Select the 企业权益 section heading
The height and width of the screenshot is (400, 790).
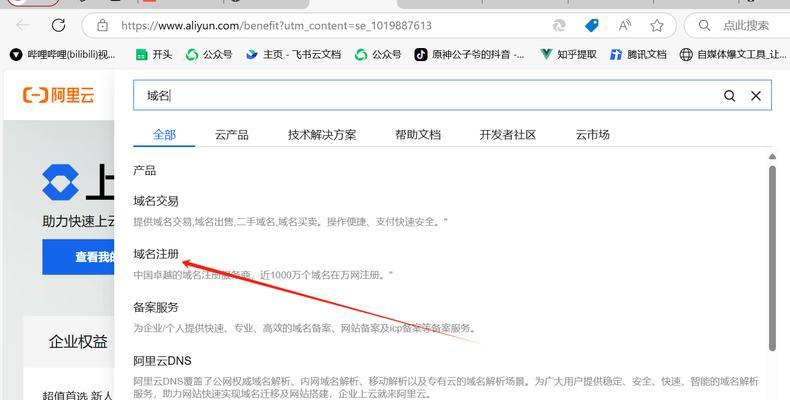tap(78, 342)
